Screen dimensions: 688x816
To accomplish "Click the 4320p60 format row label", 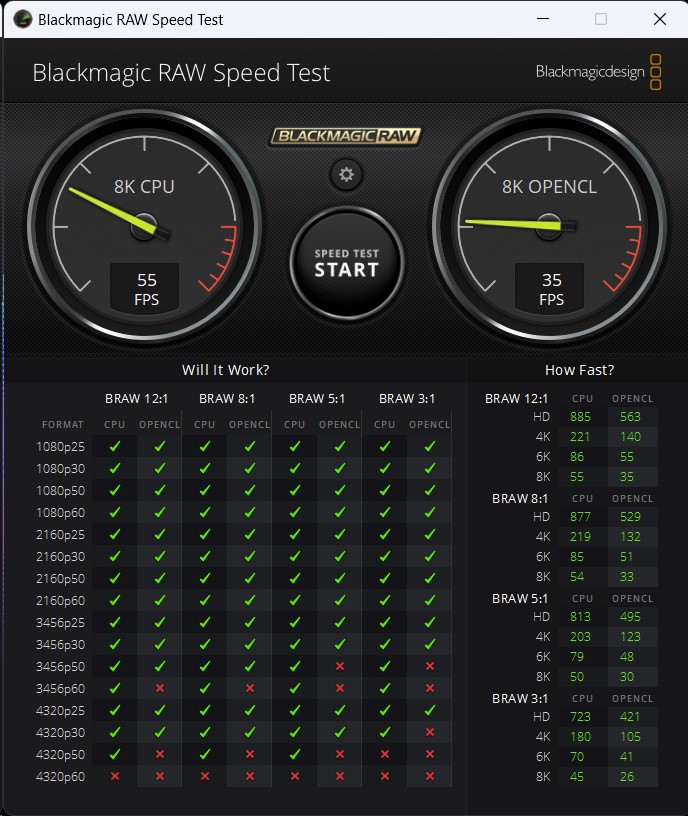I will [60, 776].
